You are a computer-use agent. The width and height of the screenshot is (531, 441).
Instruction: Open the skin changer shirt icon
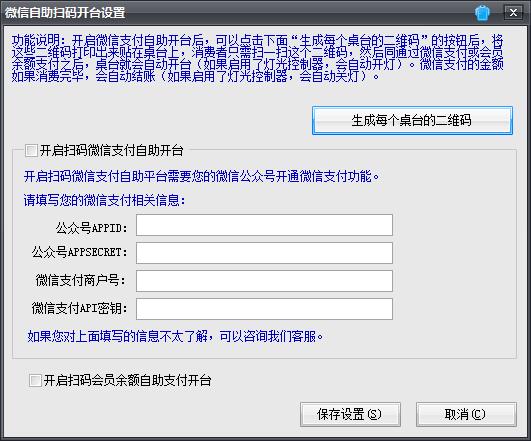point(482,13)
